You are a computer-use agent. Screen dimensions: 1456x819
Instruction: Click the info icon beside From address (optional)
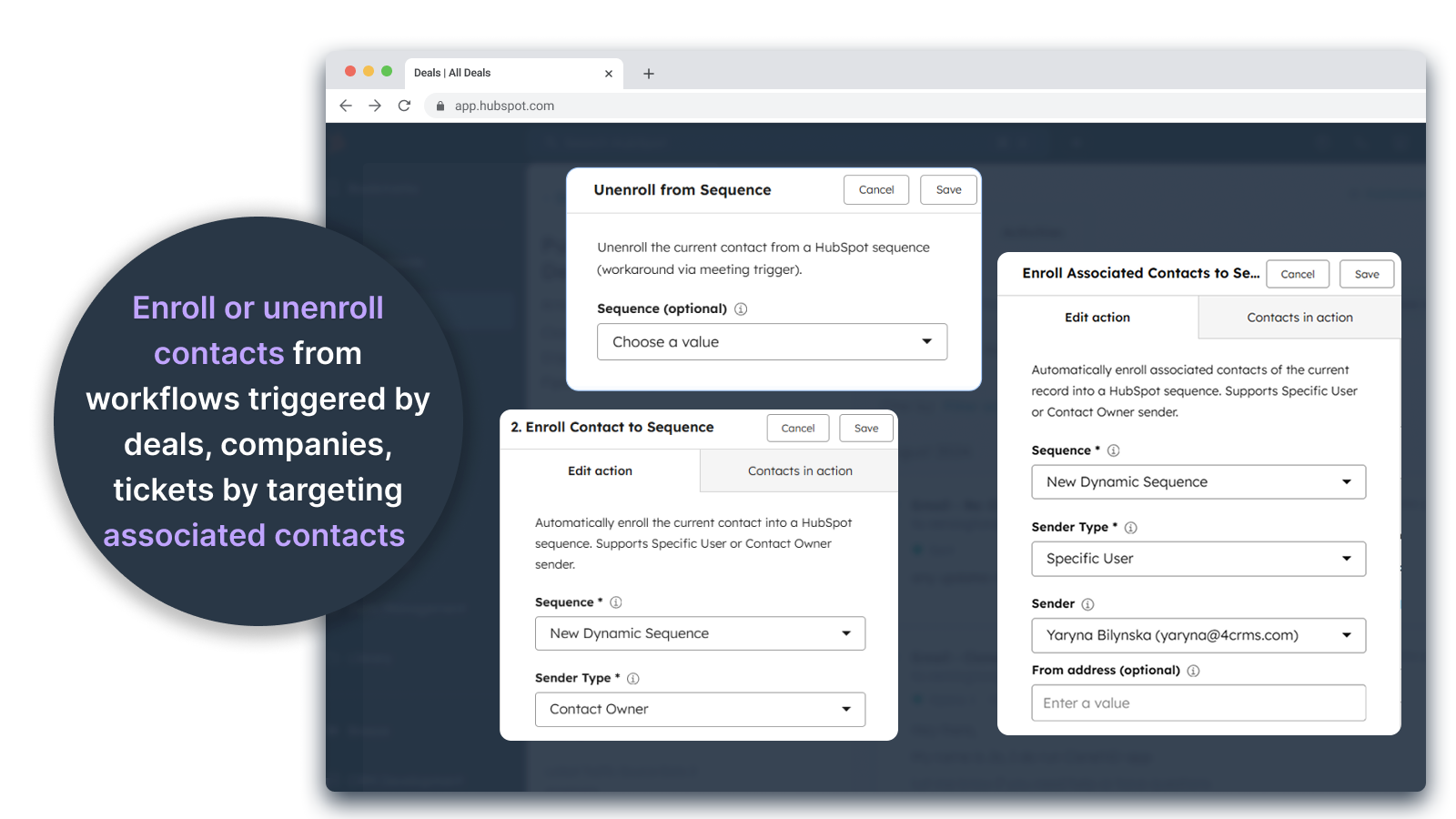point(1193,670)
